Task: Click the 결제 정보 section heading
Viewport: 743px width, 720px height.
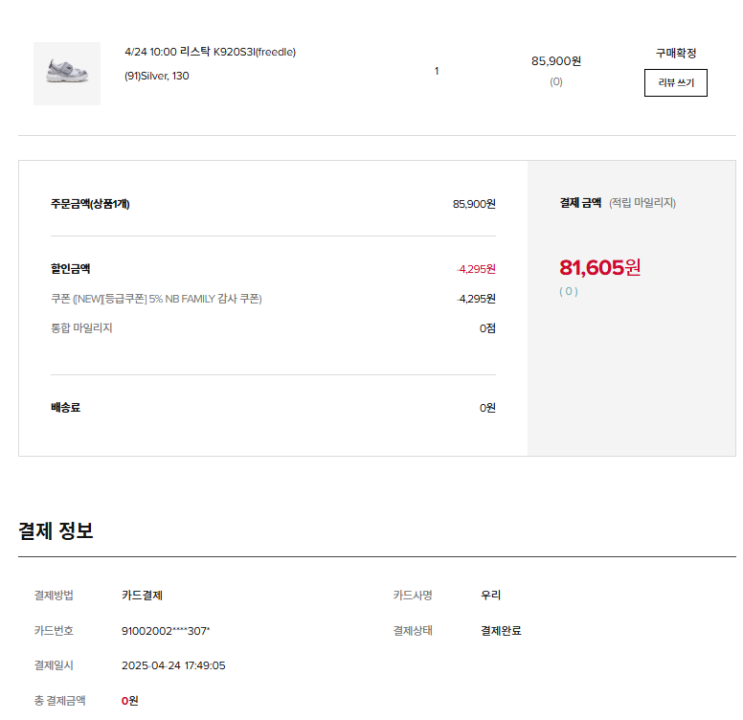Action: [x=56, y=531]
